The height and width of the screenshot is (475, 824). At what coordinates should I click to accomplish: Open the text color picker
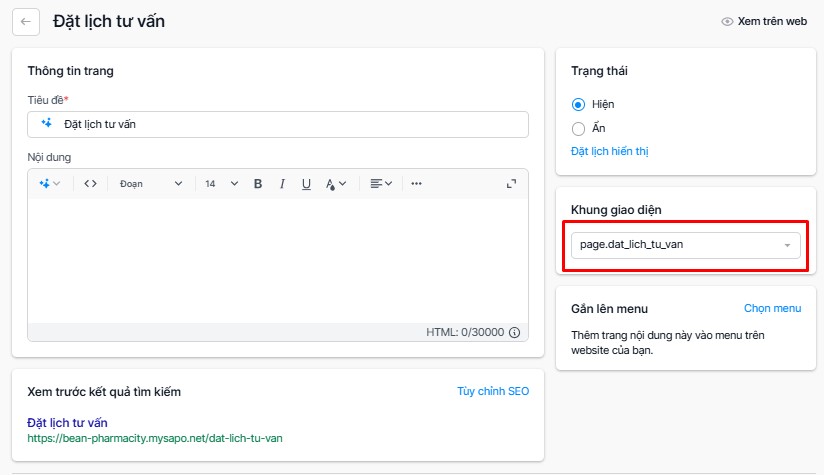336,183
